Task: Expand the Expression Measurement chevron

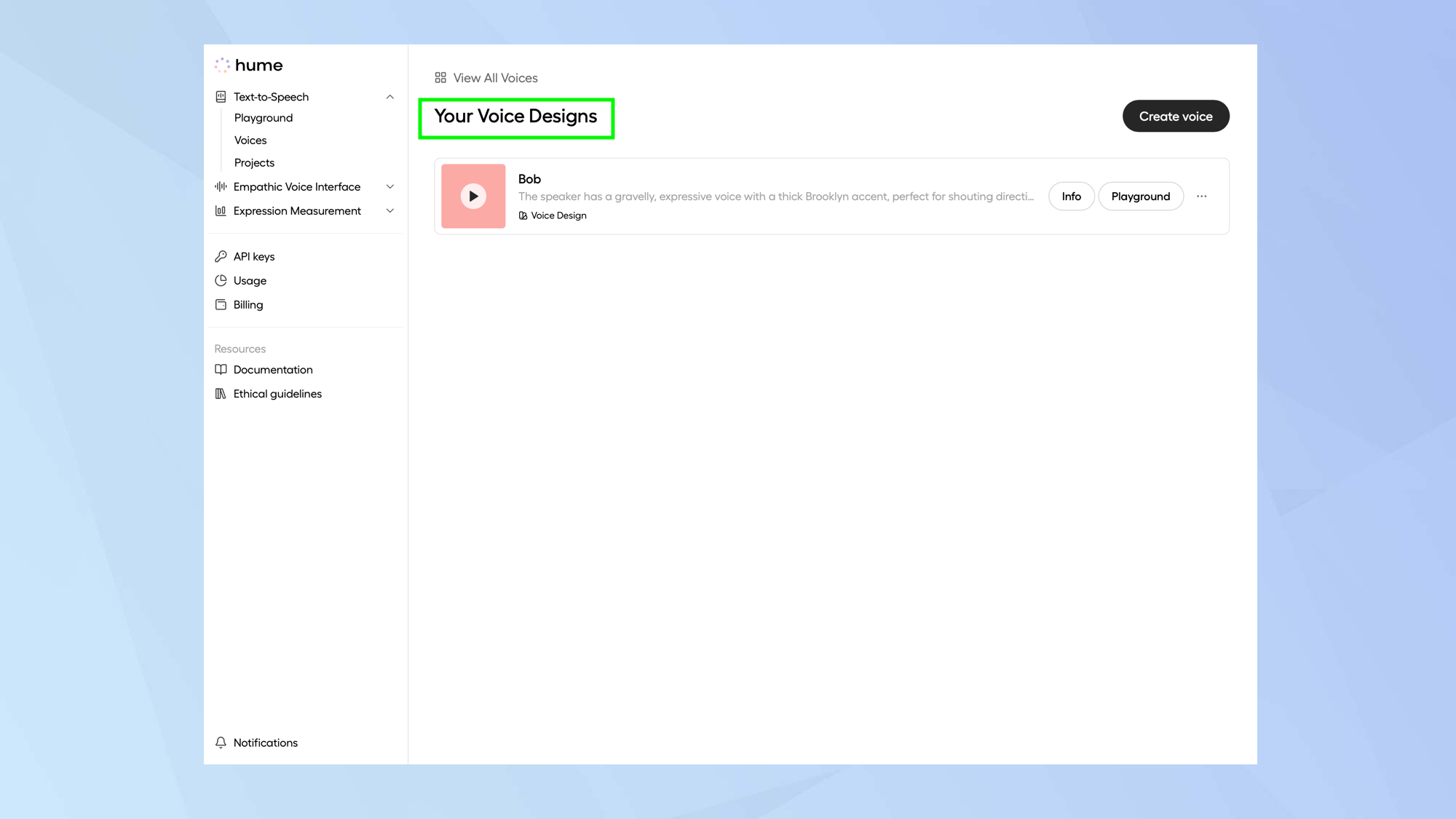Action: point(390,211)
